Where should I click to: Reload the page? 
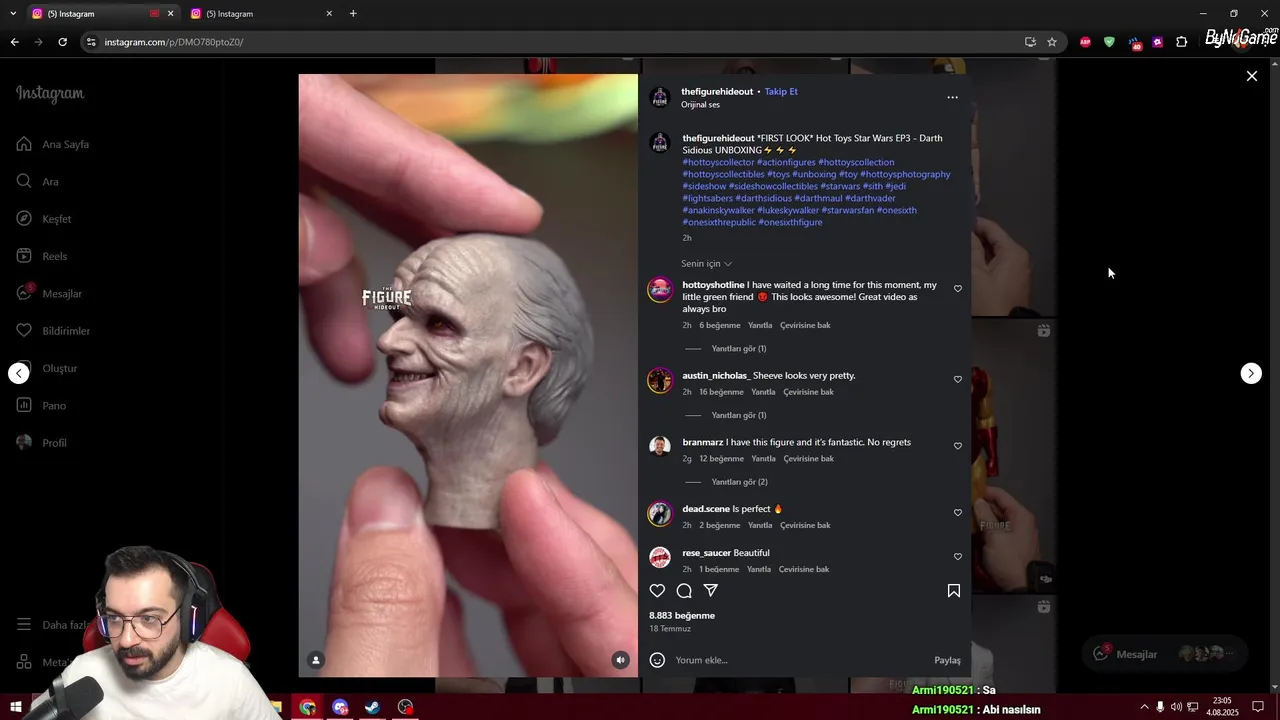click(62, 42)
